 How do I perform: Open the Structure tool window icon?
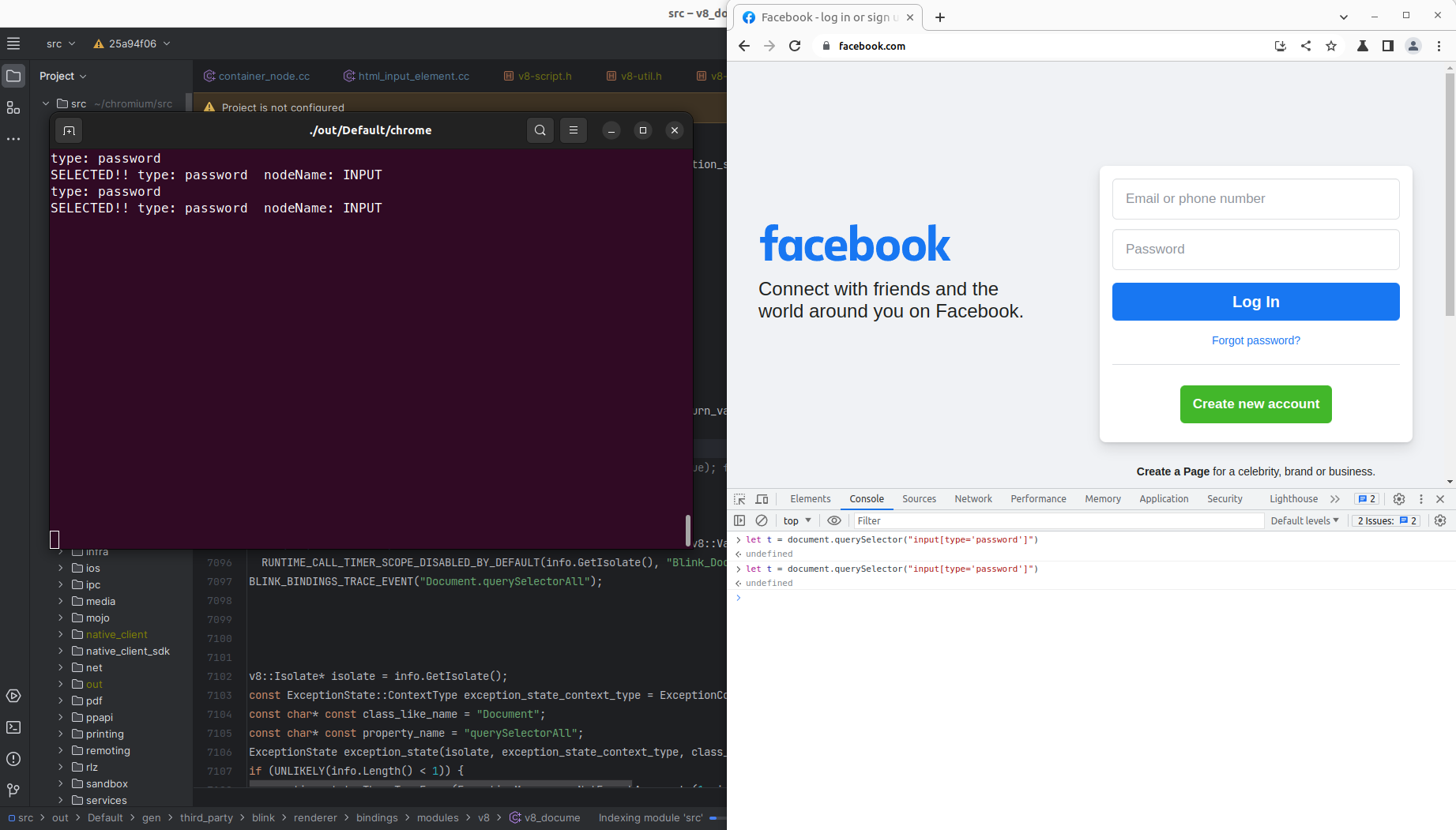coord(13,107)
